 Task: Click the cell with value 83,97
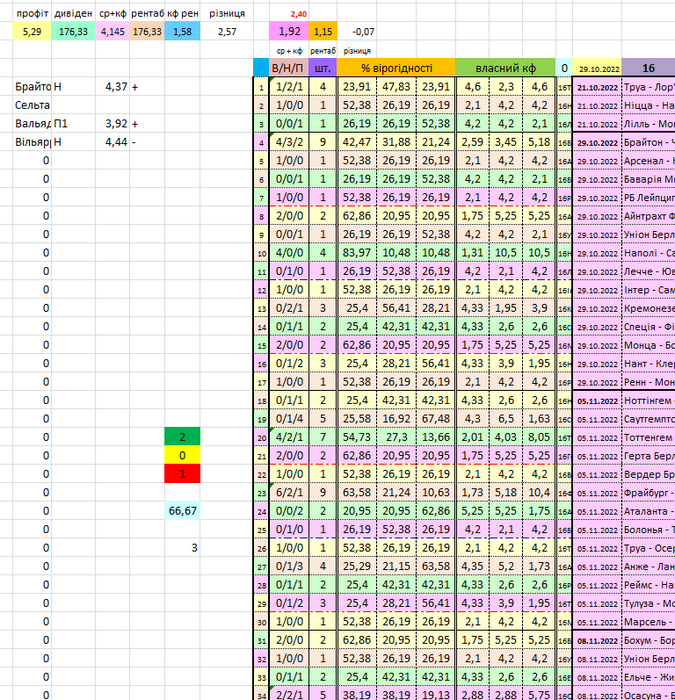(x=357, y=253)
